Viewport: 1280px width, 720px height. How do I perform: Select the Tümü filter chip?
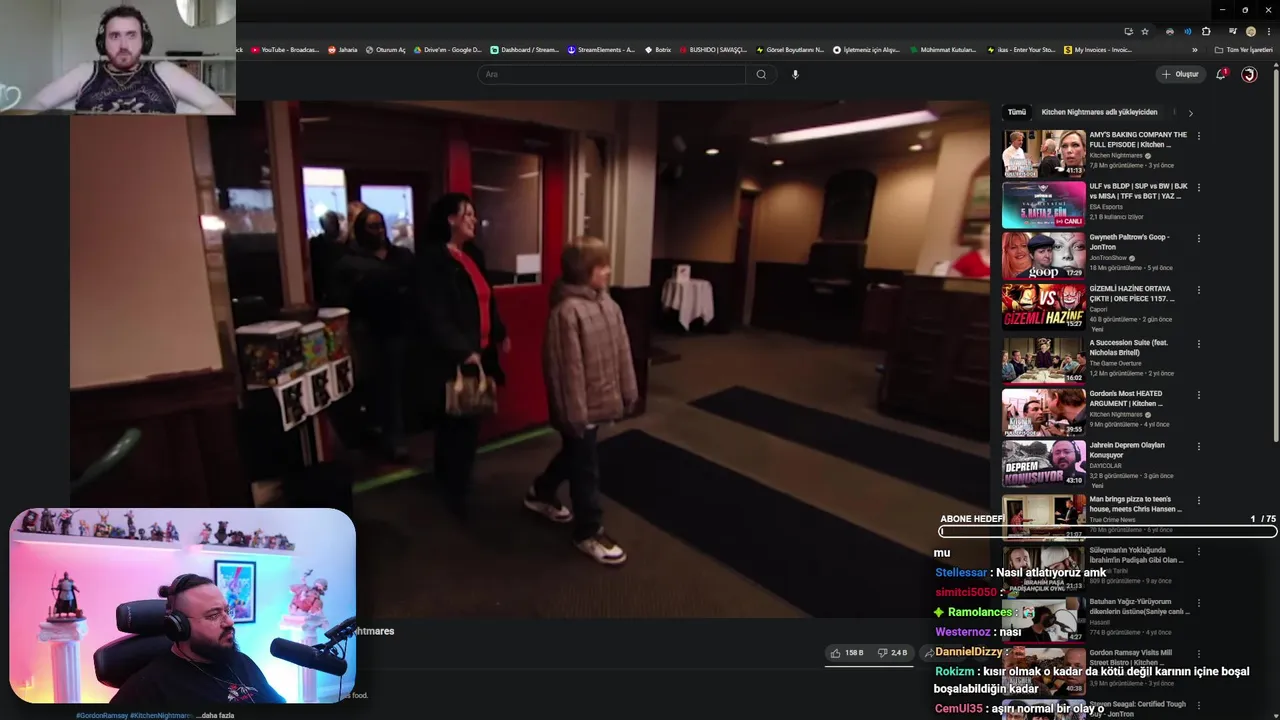(1017, 112)
